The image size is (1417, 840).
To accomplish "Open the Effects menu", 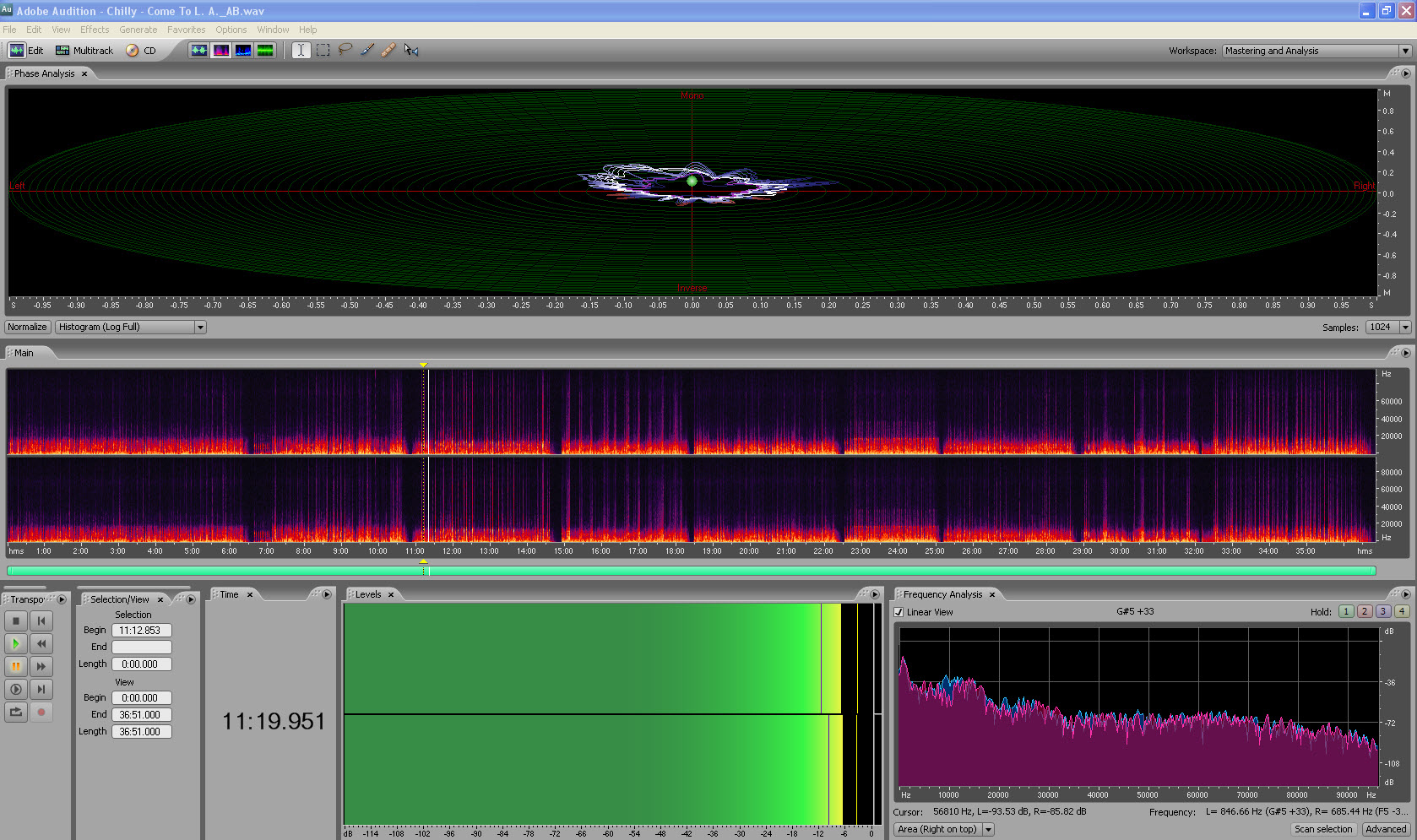I will (95, 30).
